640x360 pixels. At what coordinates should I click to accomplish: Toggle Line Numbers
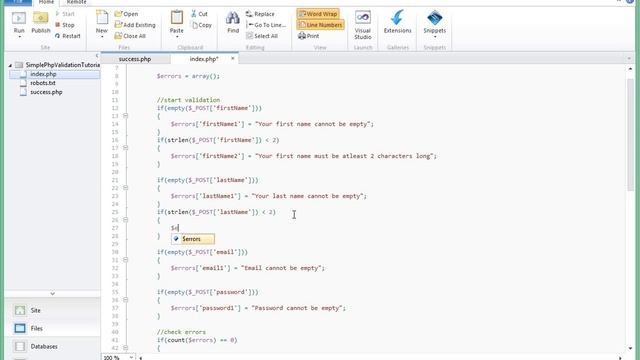pyautogui.click(x=320, y=25)
